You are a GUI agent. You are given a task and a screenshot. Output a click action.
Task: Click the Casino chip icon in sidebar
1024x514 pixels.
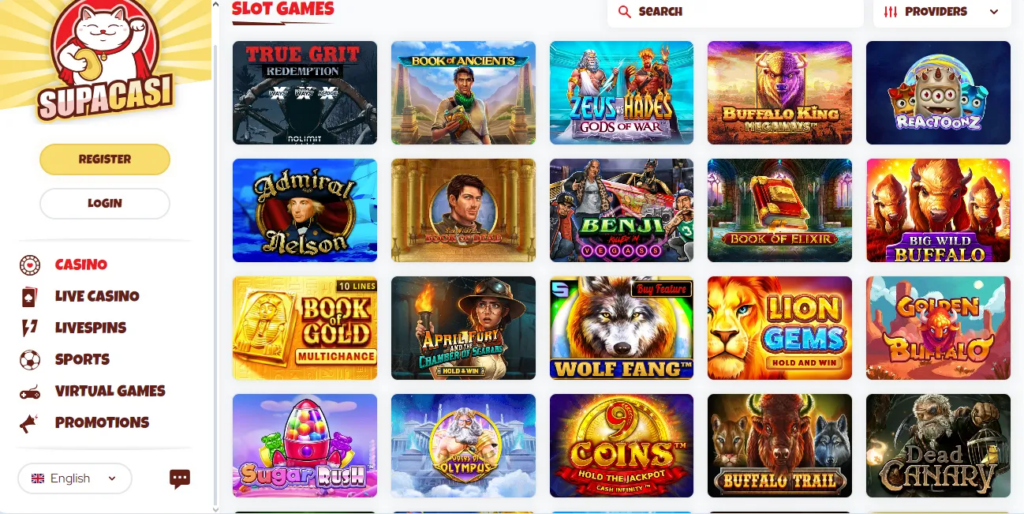(x=29, y=265)
